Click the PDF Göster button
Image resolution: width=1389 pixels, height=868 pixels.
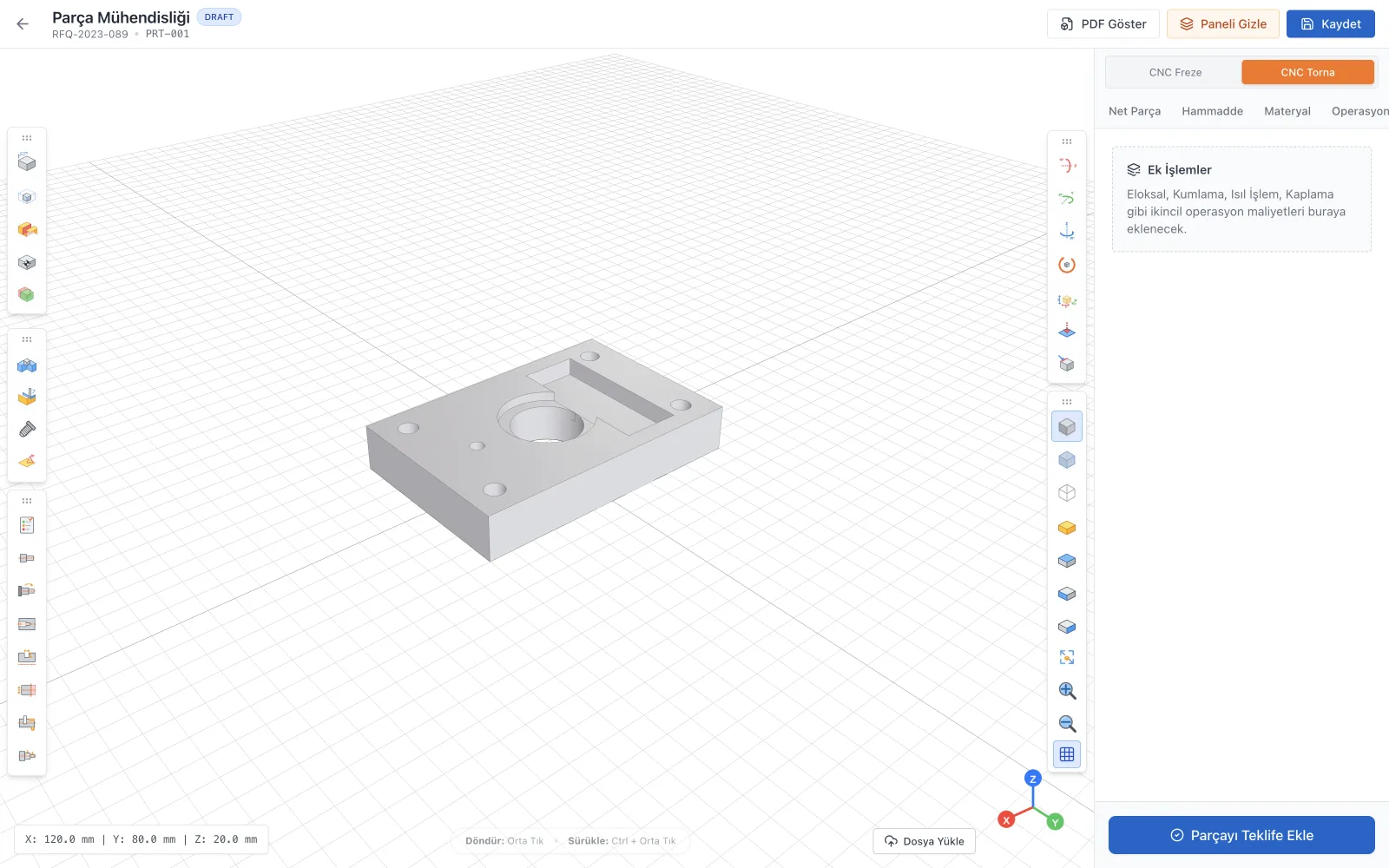click(x=1103, y=24)
